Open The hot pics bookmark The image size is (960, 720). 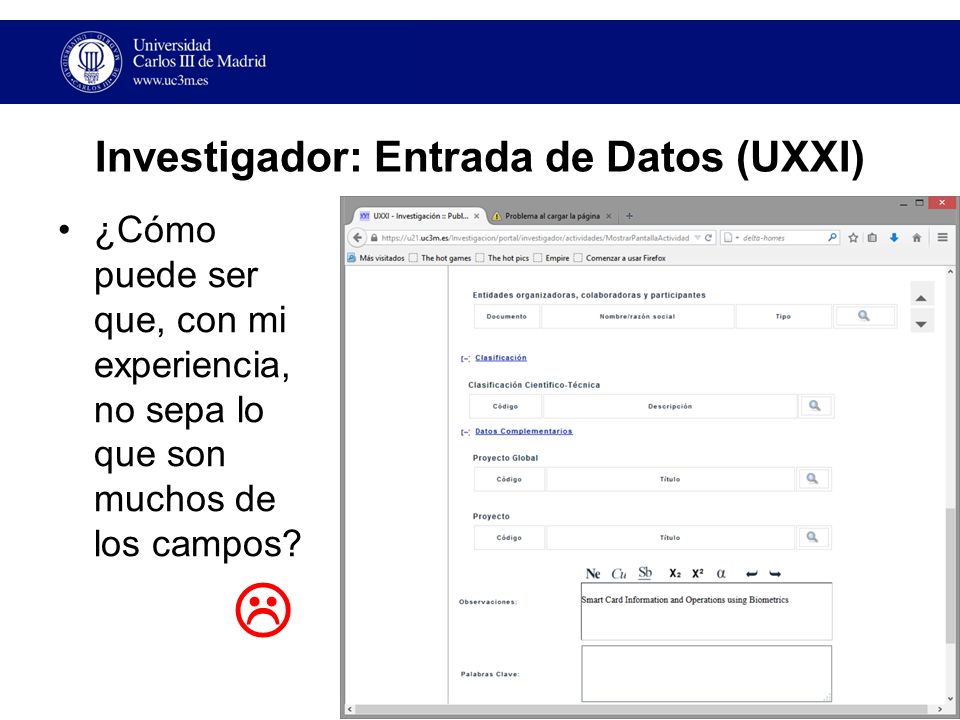click(503, 258)
